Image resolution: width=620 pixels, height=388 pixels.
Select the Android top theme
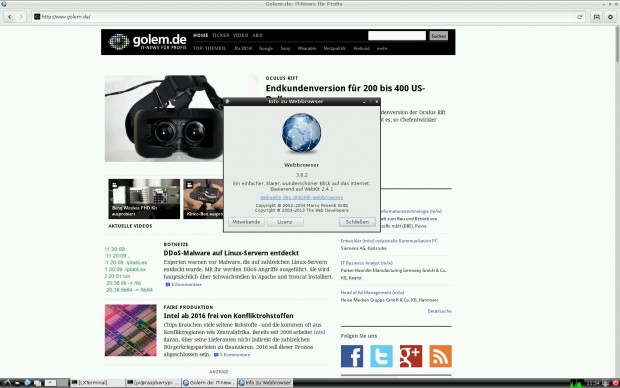pos(361,48)
